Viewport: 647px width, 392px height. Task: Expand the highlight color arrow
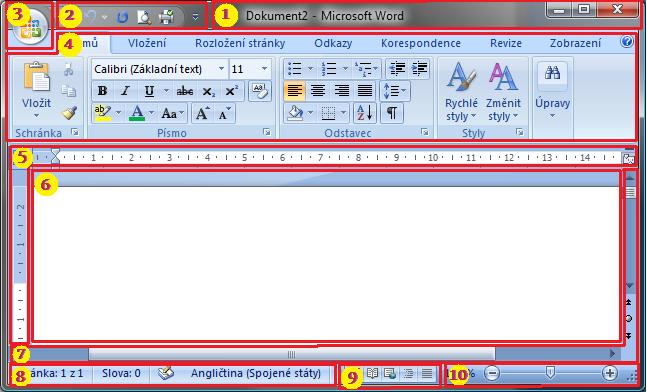tap(118, 113)
